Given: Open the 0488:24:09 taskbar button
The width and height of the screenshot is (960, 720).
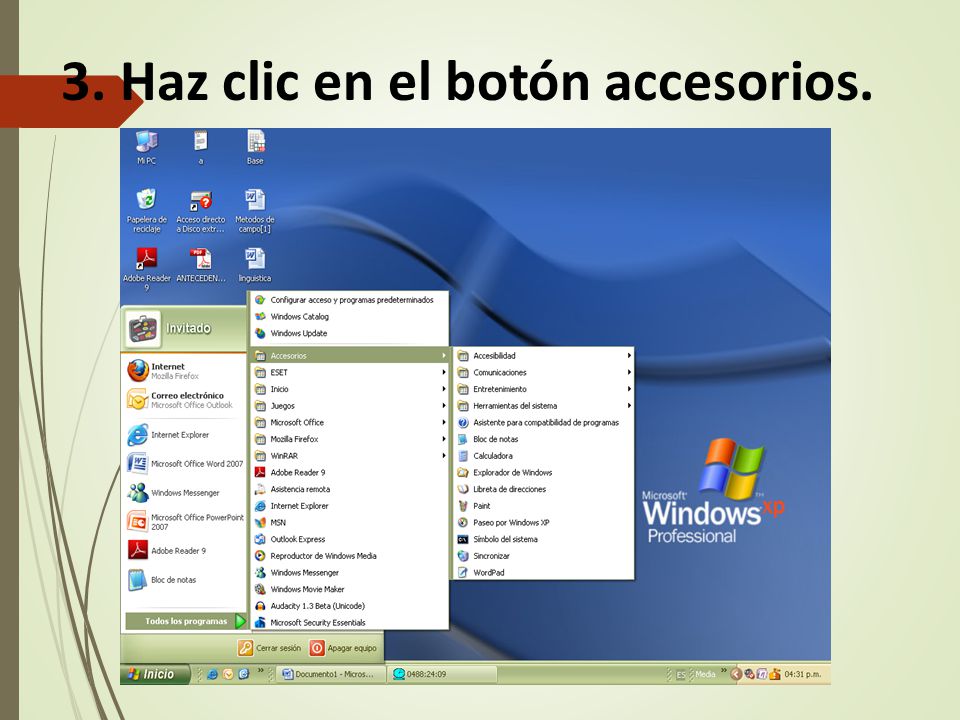Looking at the screenshot, I should pyautogui.click(x=442, y=674).
